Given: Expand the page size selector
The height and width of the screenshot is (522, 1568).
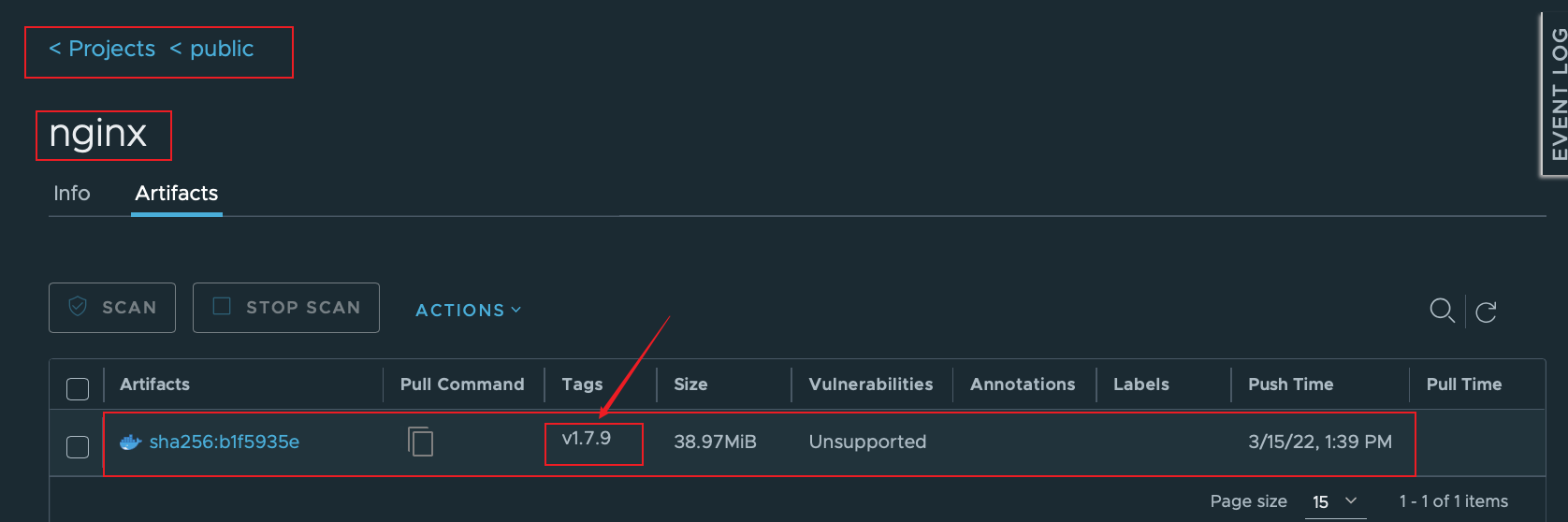Looking at the screenshot, I should (1334, 501).
